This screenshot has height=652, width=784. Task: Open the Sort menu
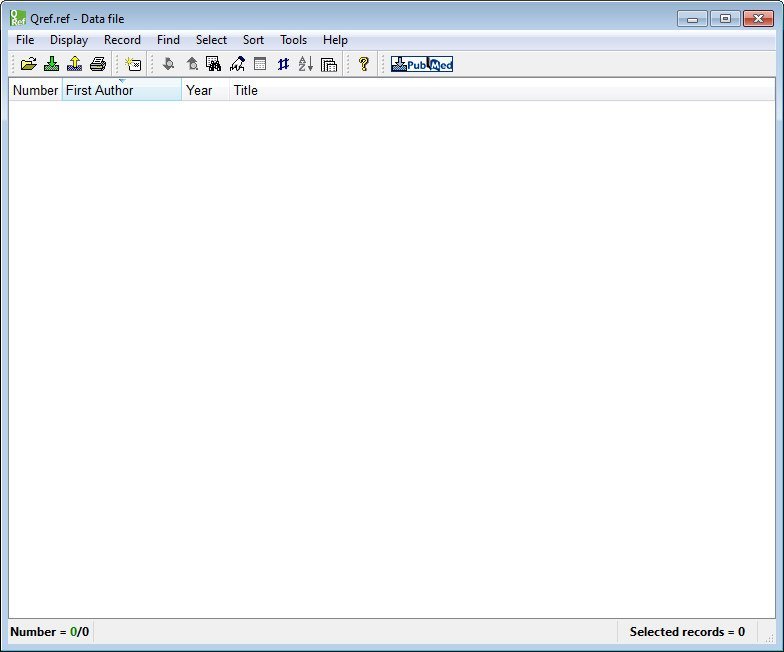tap(253, 40)
